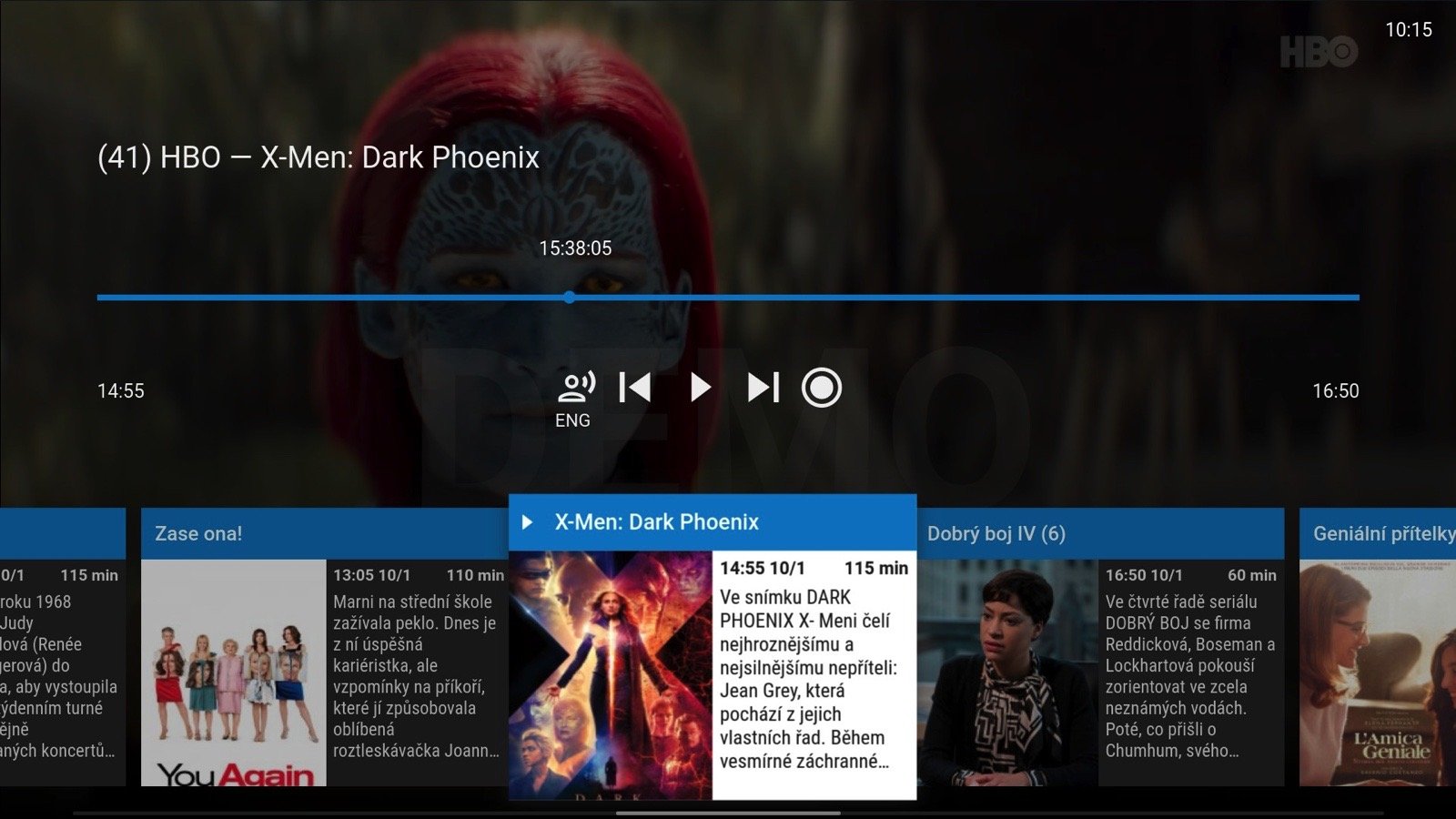Open the Geniální přítelkyně programme header

(x=1378, y=534)
